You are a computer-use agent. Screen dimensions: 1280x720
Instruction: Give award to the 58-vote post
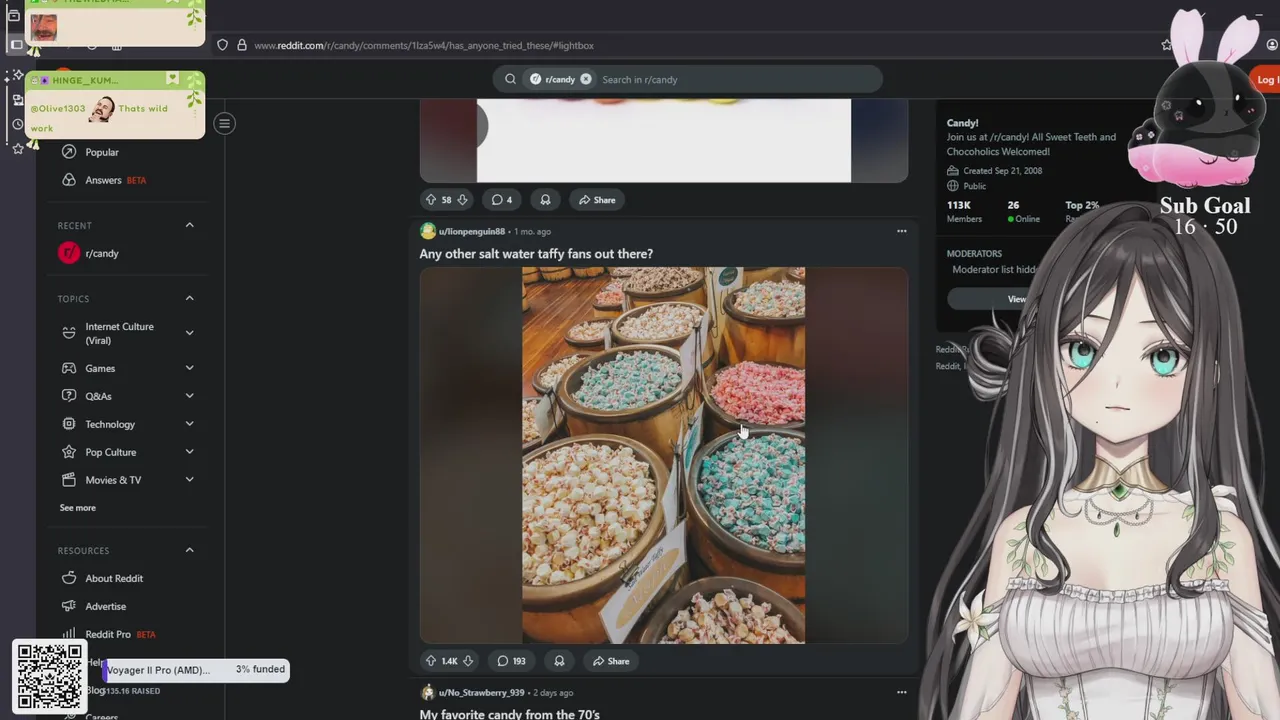click(545, 200)
